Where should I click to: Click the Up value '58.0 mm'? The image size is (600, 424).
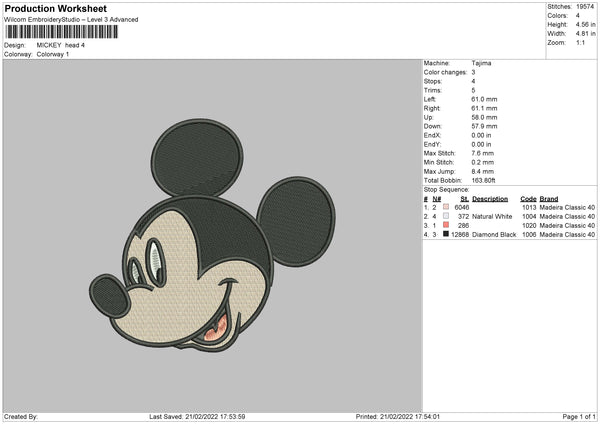484,117
